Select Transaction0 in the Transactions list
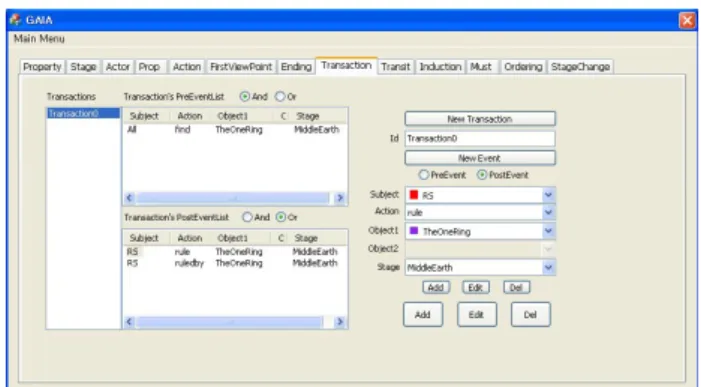 pos(83,114)
